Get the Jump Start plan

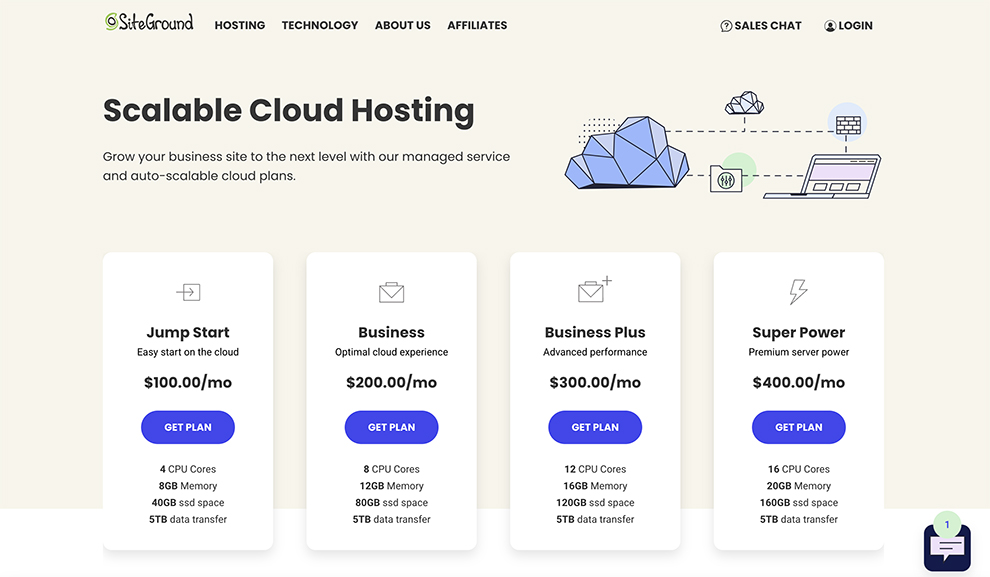188,427
